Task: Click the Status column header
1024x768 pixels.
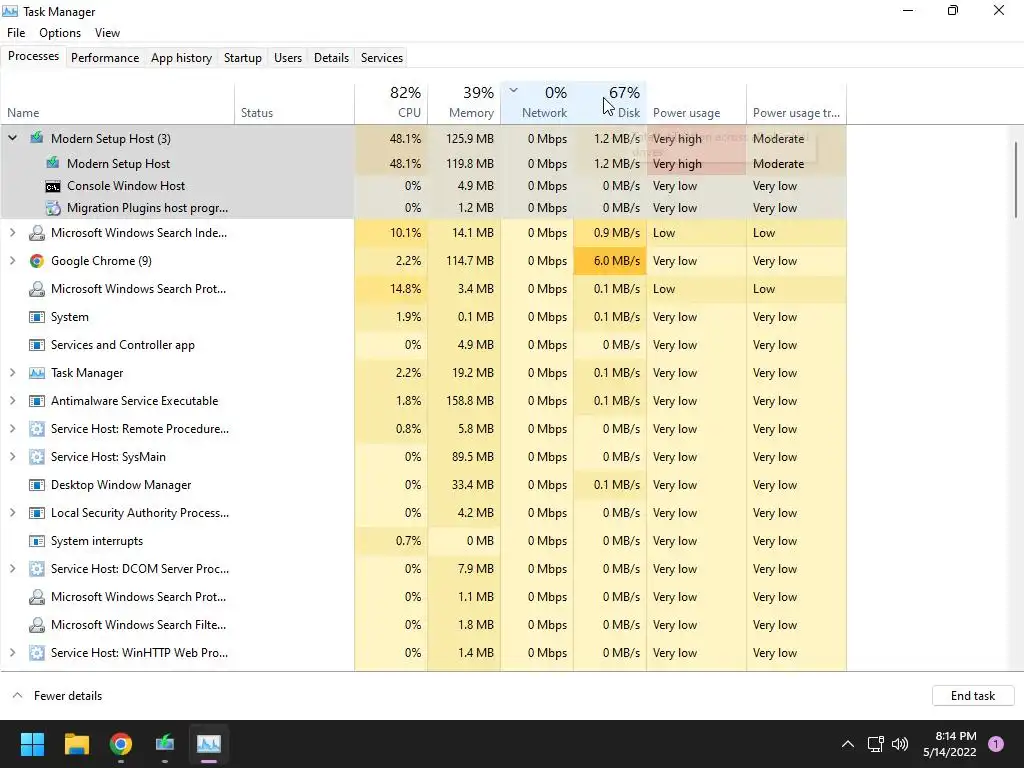Action: 295,103
